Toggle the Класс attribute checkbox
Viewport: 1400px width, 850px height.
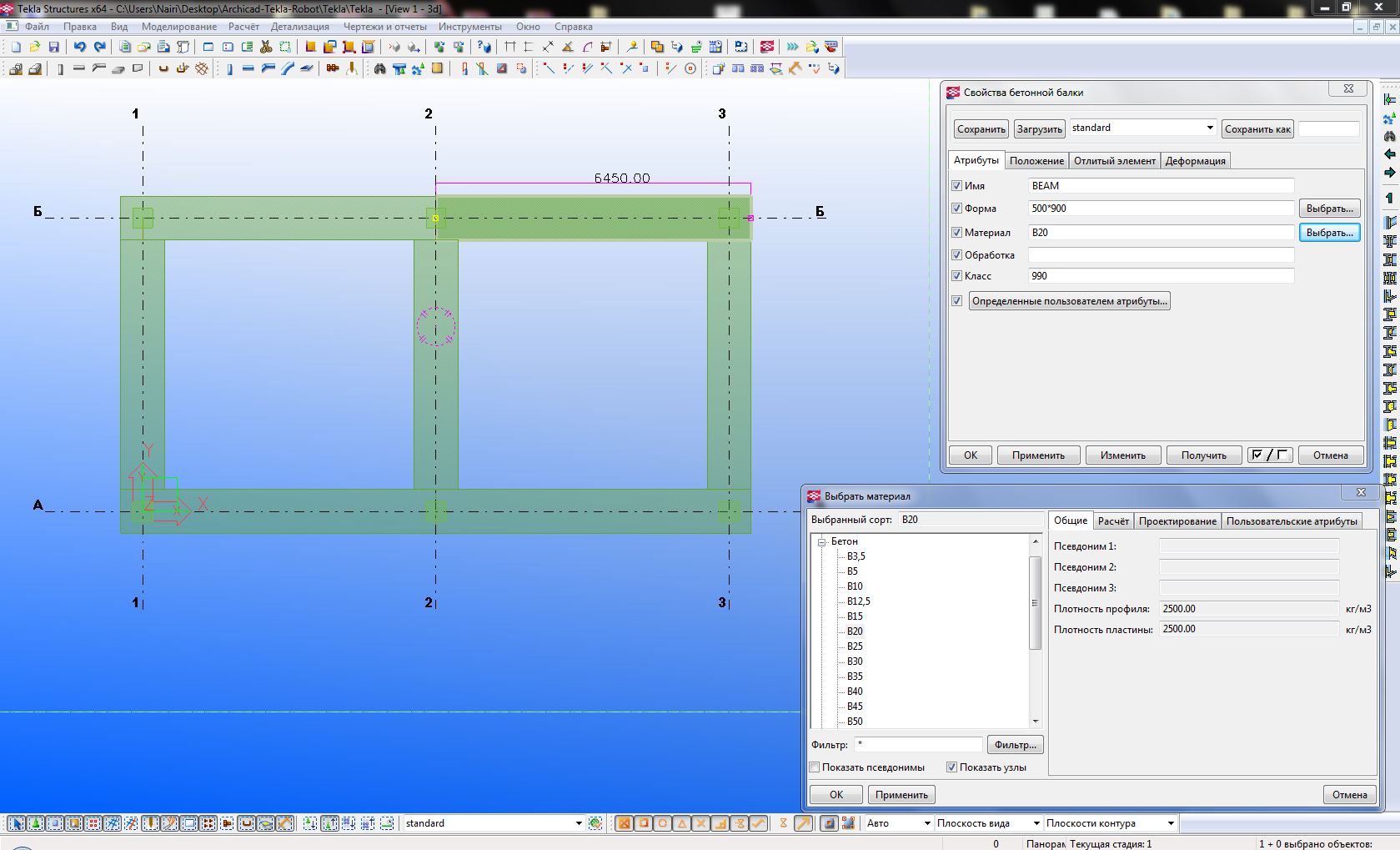click(956, 276)
